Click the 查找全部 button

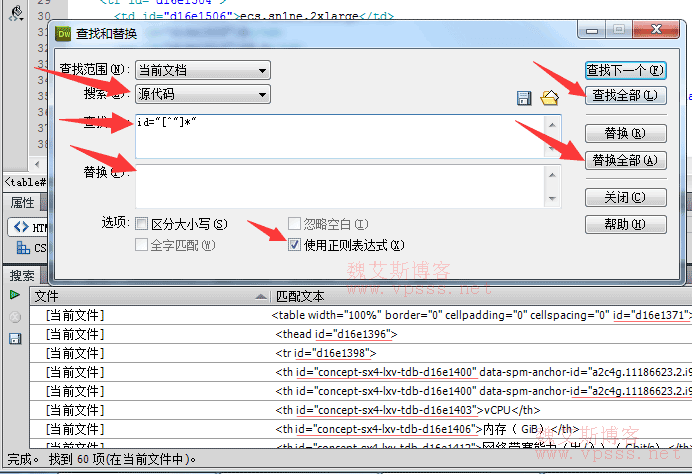[x=625, y=96]
